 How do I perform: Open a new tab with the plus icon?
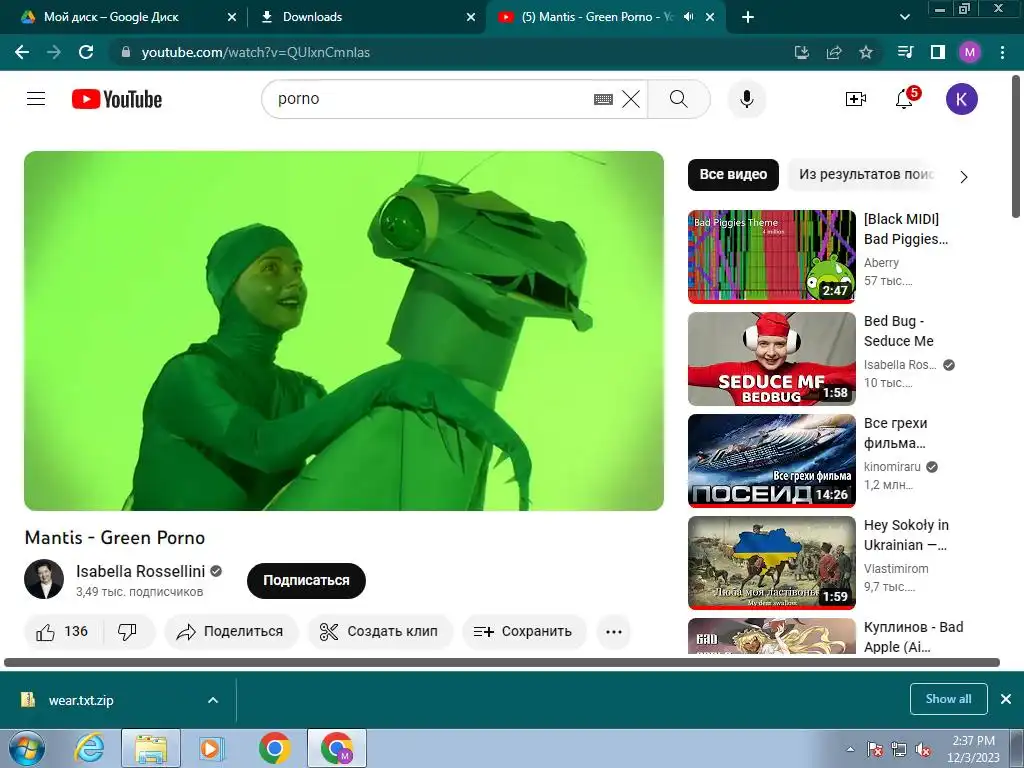pos(748,17)
